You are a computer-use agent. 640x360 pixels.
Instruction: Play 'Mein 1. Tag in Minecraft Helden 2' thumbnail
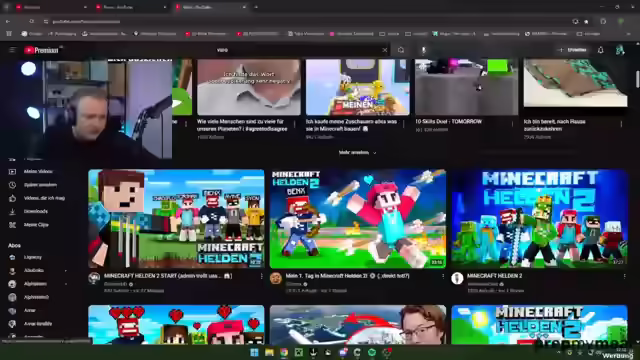click(x=358, y=219)
